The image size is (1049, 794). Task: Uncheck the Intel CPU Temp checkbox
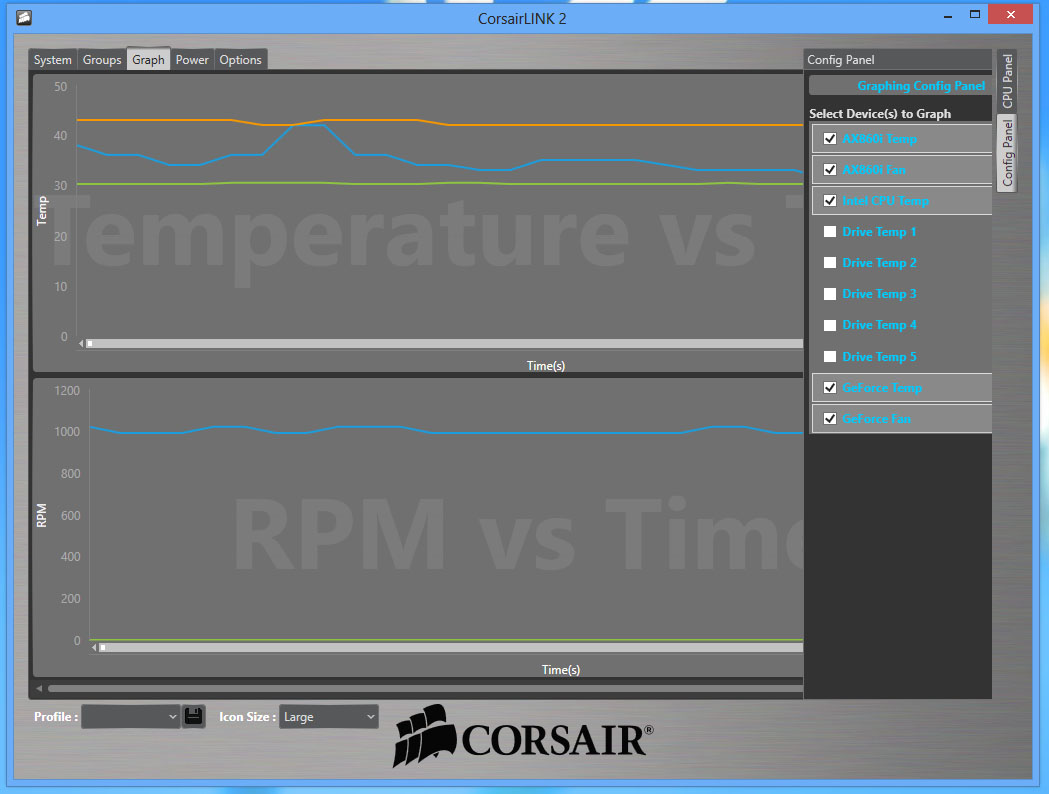point(830,201)
